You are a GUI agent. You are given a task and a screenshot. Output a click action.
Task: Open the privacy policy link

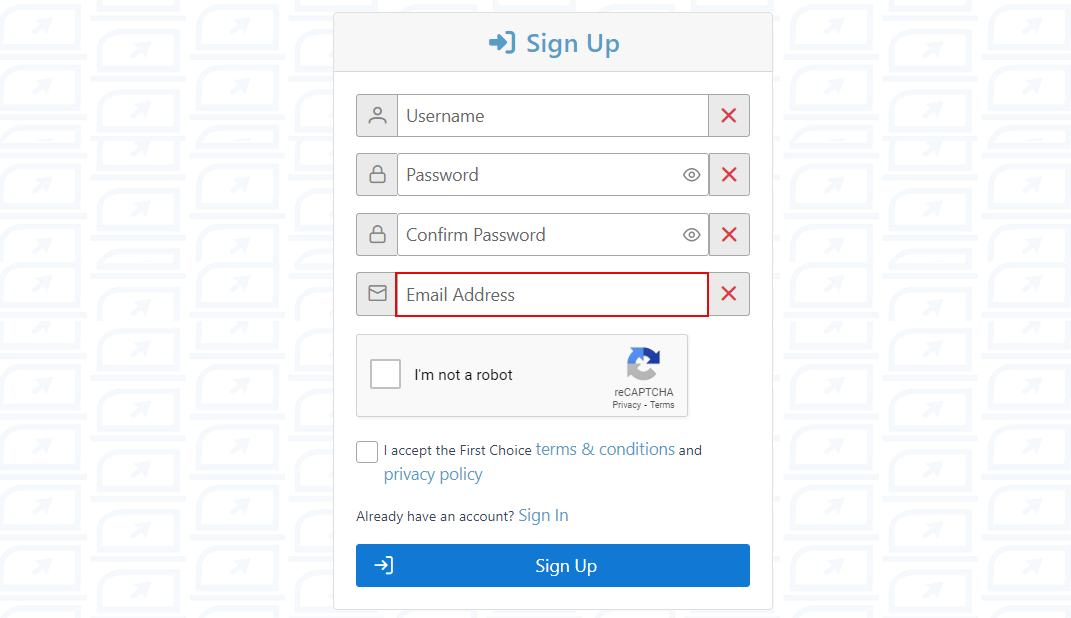click(x=433, y=475)
